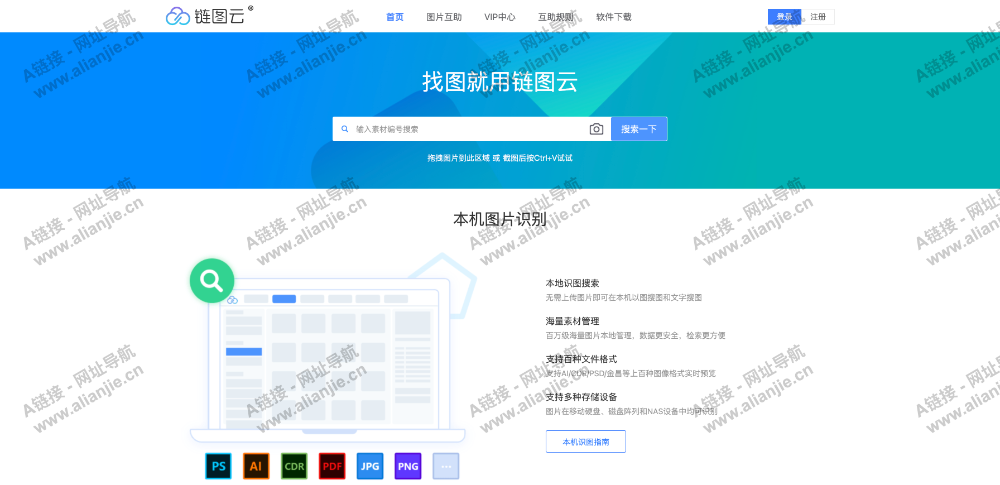The image size is (1000, 485).
Task: Click the JPG format icon
Action: point(370,466)
